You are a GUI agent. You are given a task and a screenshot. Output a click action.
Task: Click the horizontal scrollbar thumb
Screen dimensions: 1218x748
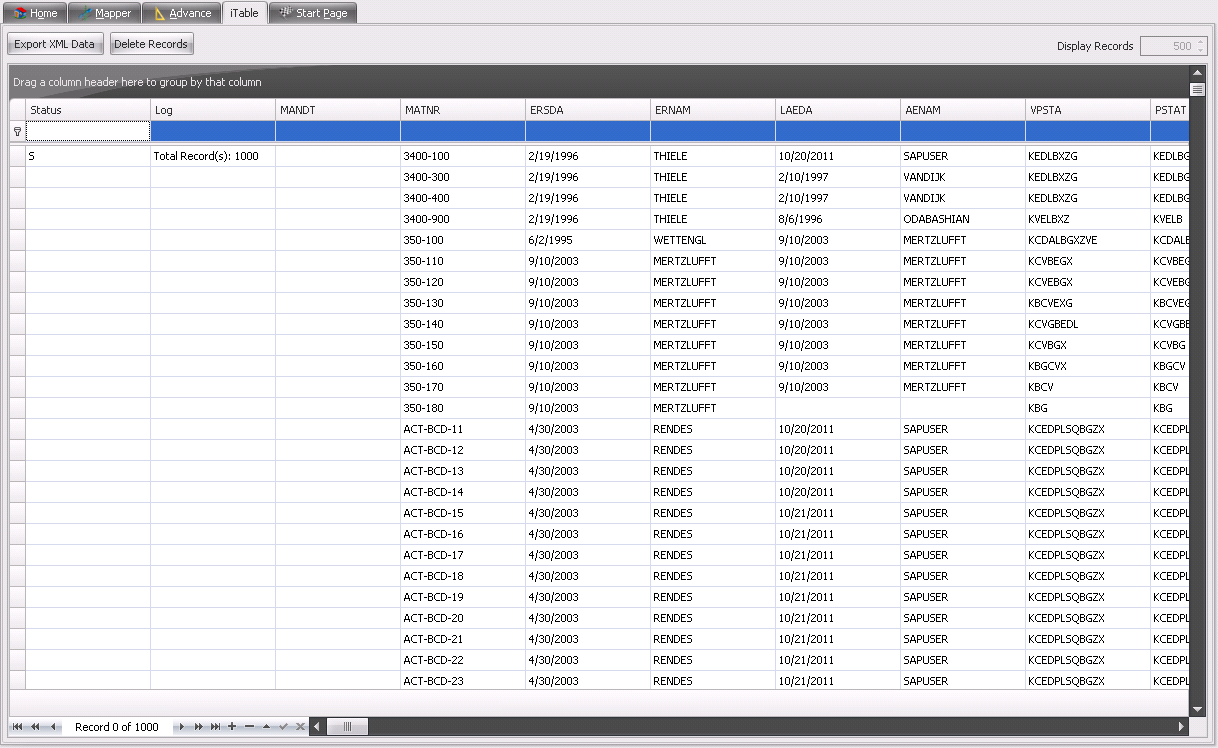pyautogui.click(x=348, y=727)
